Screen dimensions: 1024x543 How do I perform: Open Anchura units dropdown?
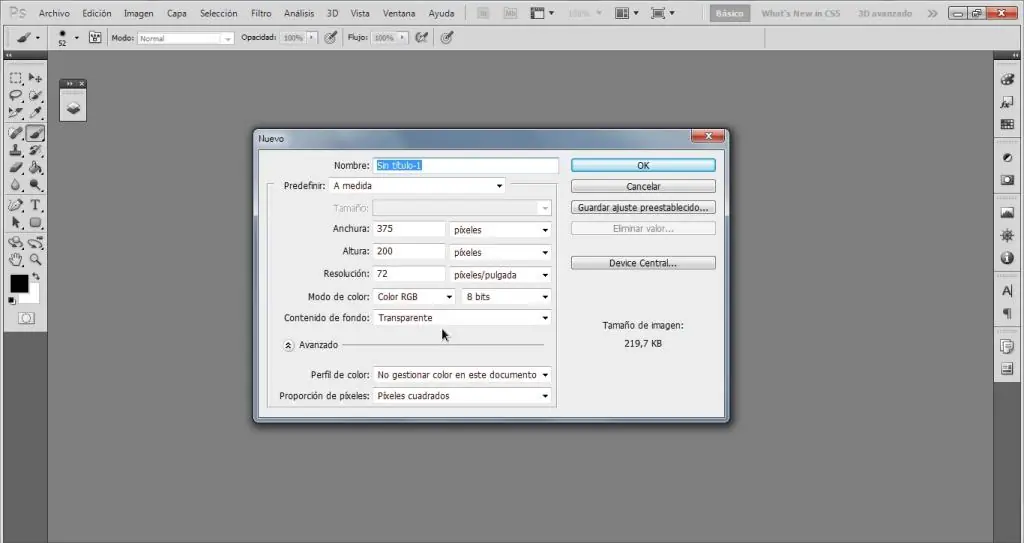coord(500,230)
